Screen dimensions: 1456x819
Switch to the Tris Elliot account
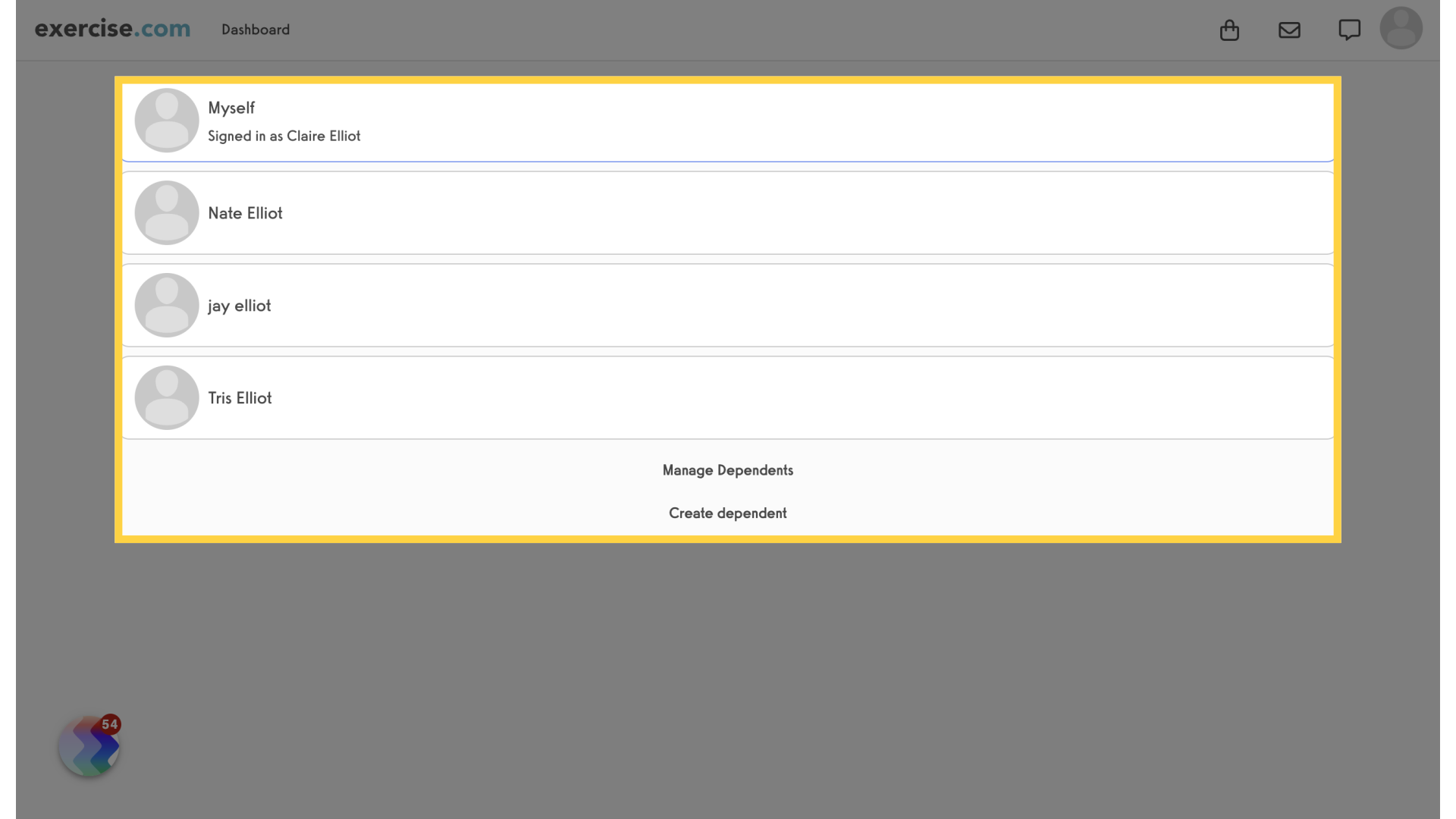(x=728, y=398)
